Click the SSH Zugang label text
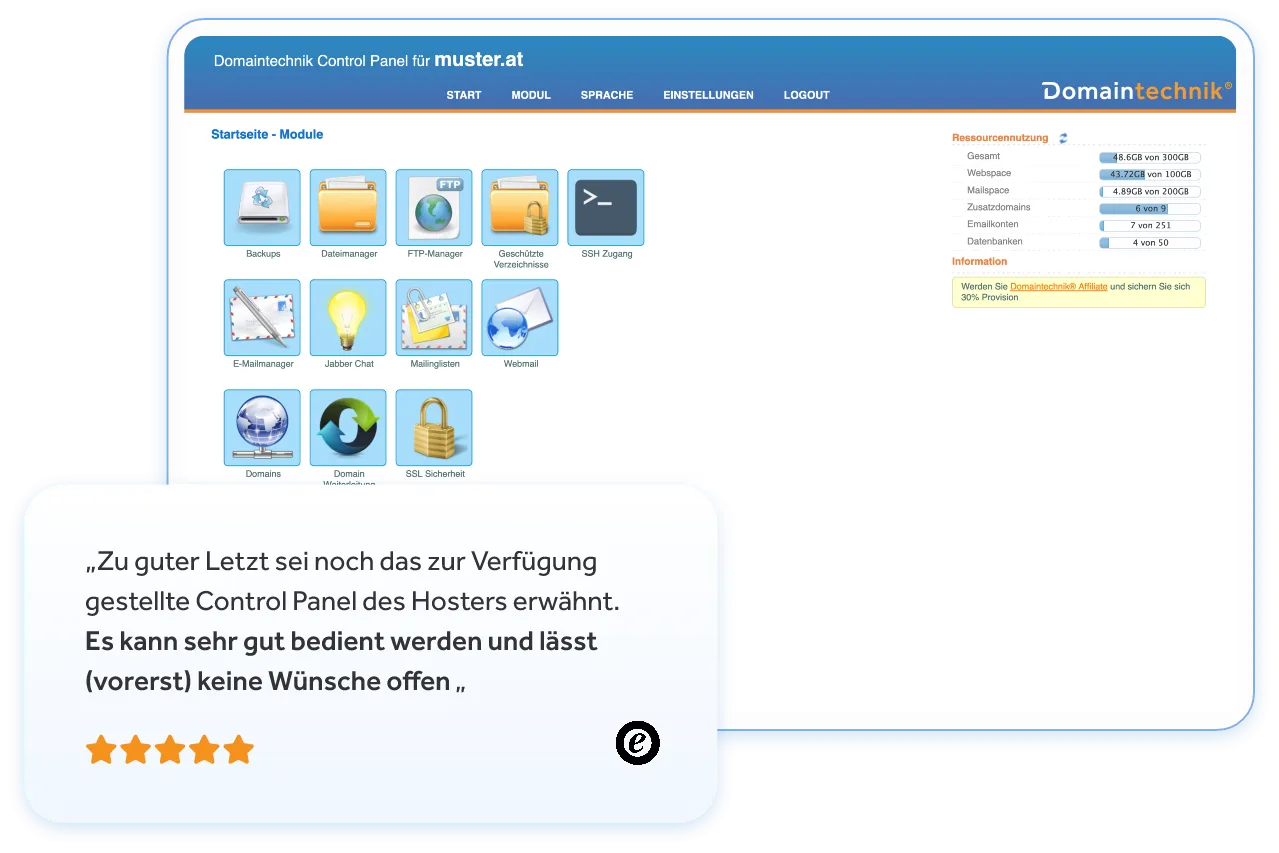This screenshot has height=853, width=1279. click(x=607, y=254)
